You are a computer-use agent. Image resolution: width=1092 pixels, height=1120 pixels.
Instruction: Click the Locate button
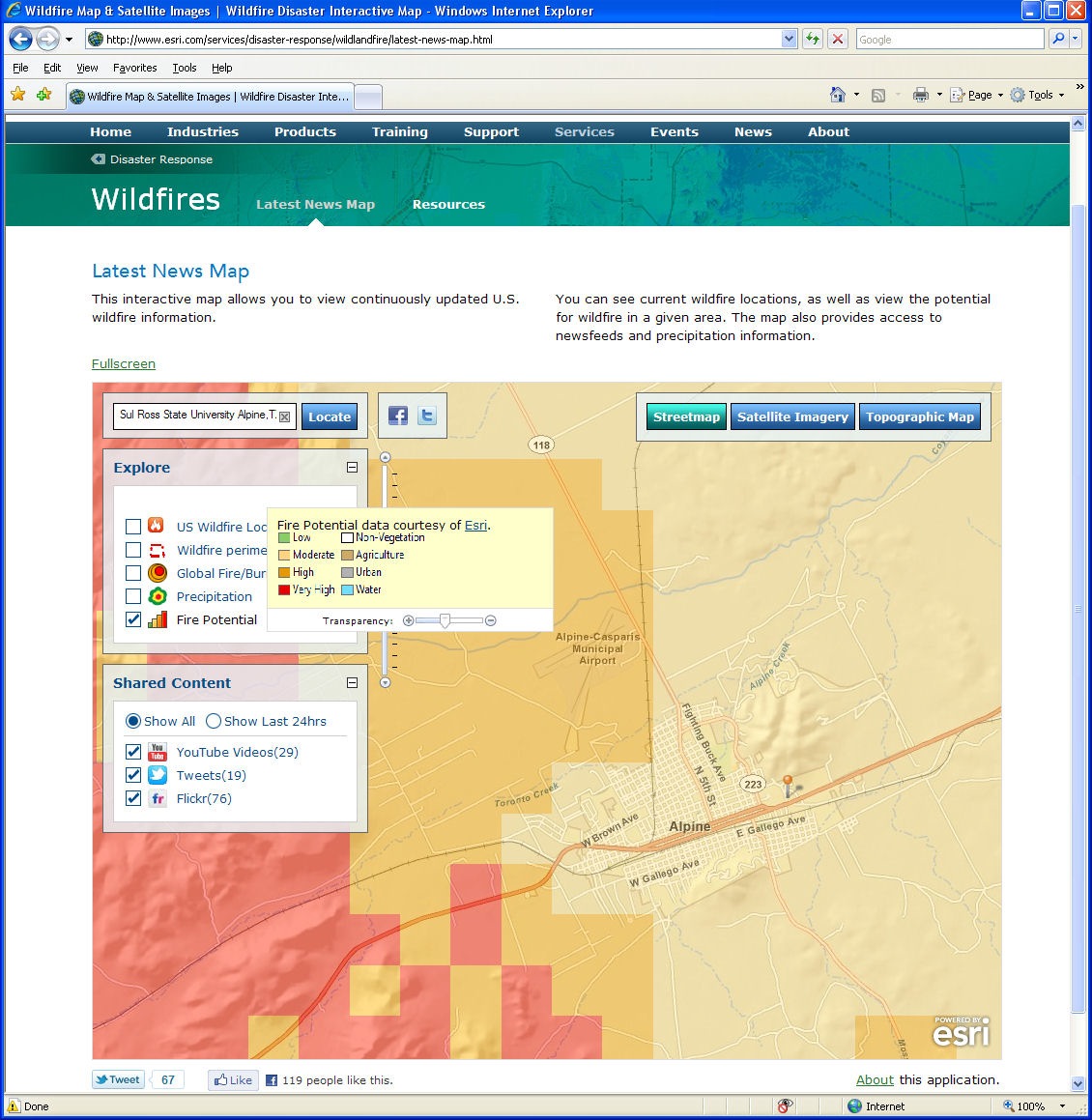[330, 416]
